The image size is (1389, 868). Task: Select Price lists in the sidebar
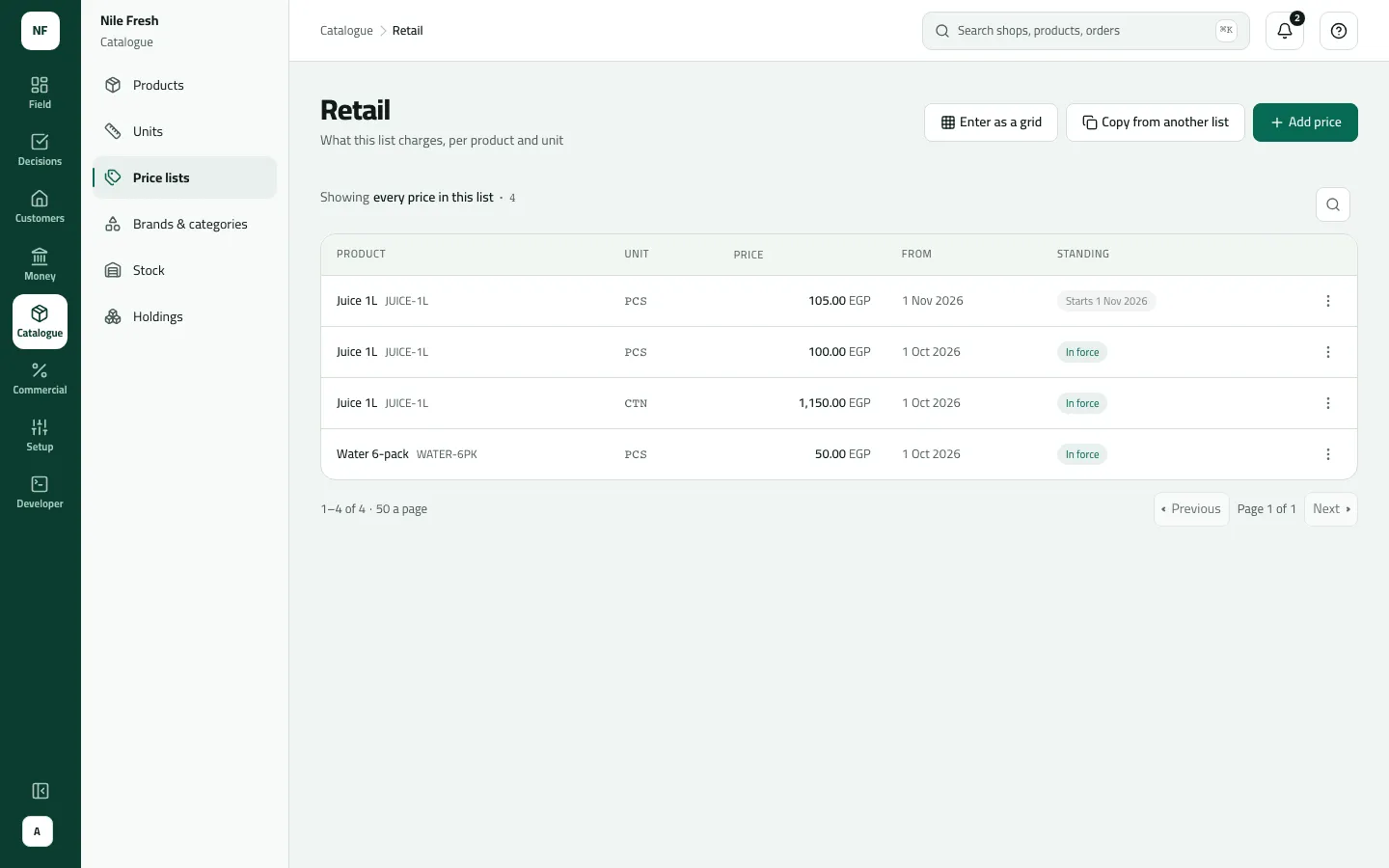pos(184,177)
